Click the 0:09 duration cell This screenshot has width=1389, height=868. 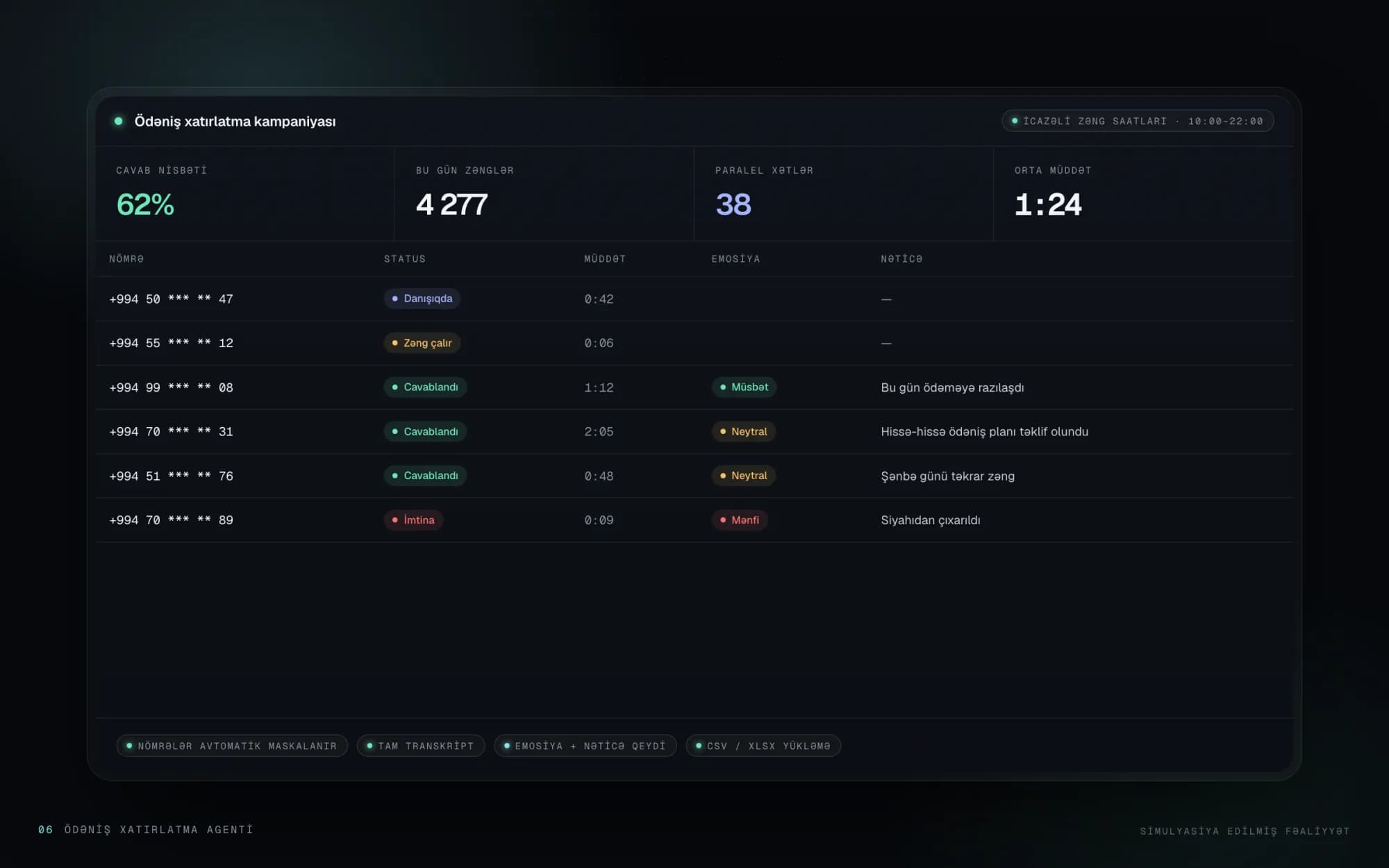tap(599, 520)
